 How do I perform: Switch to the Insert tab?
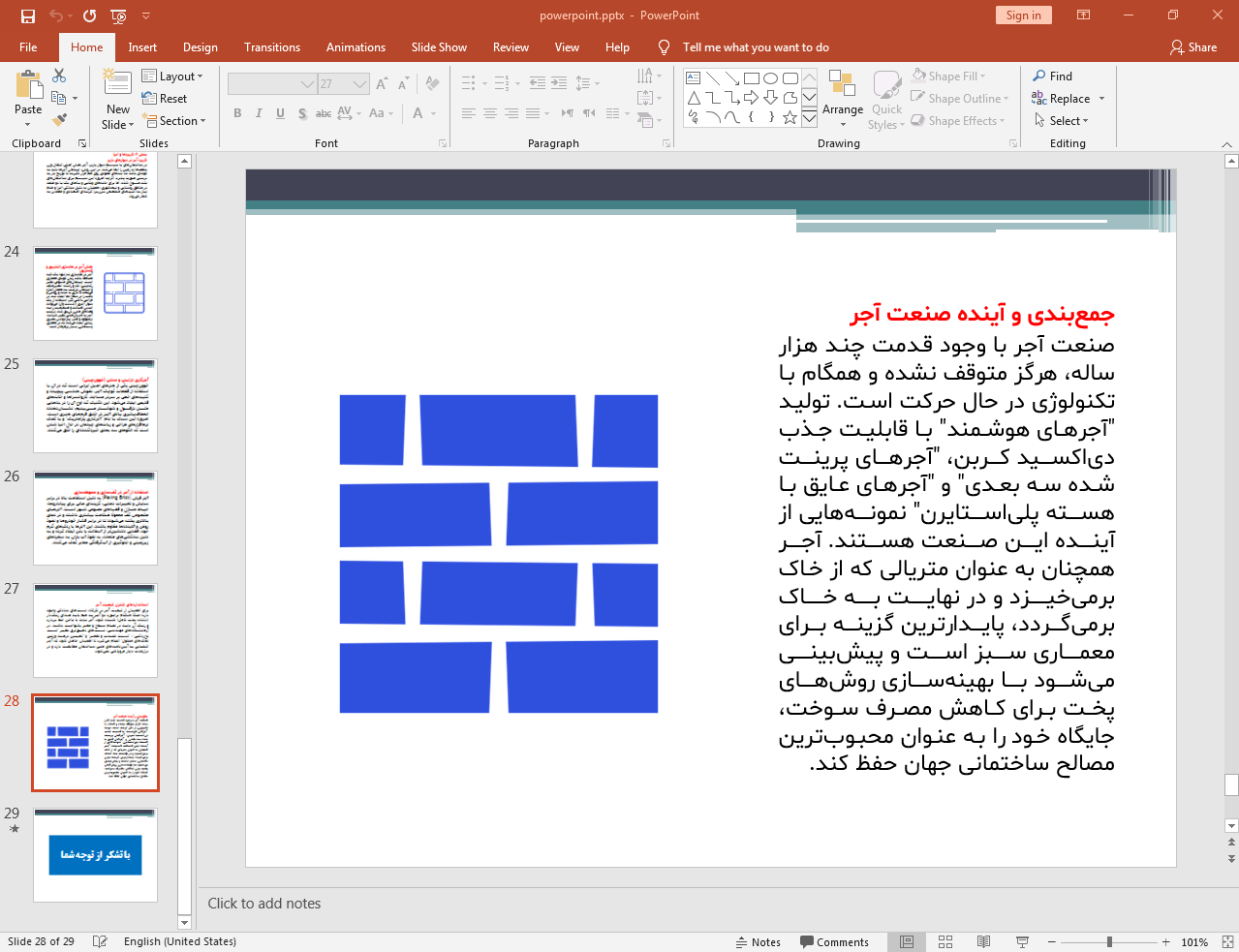142,46
